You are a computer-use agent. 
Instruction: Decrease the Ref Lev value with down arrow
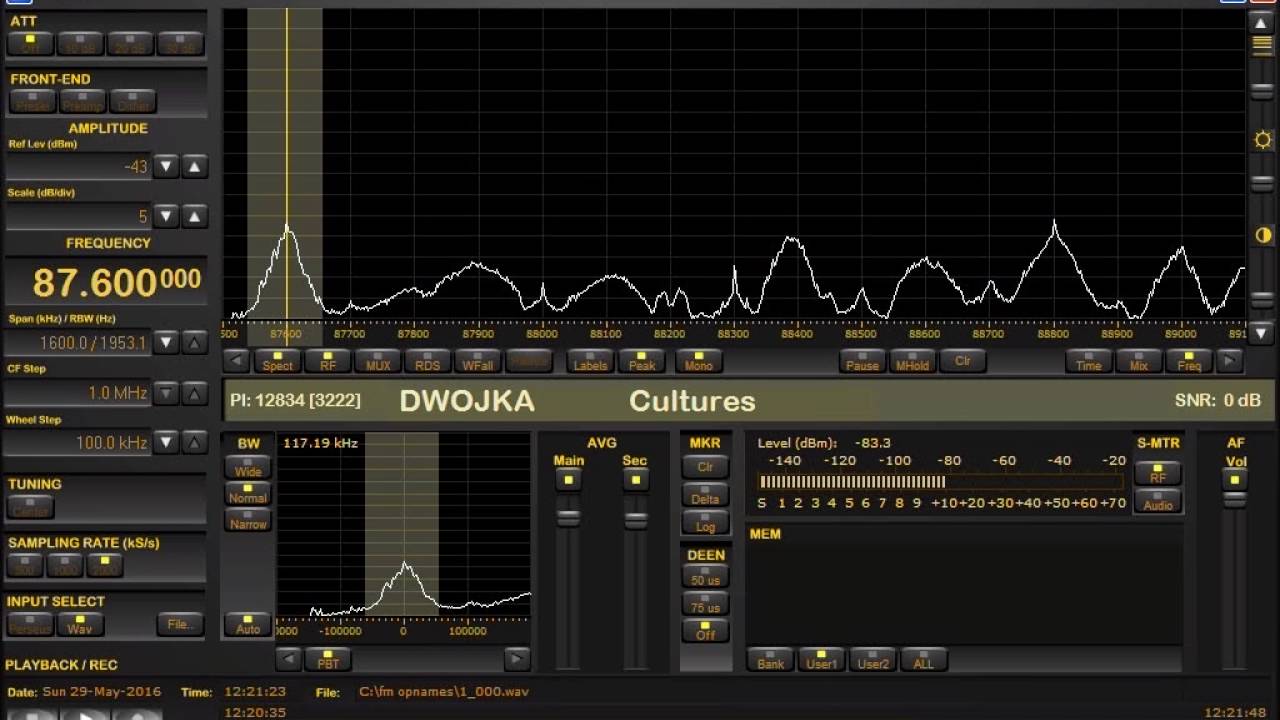166,167
